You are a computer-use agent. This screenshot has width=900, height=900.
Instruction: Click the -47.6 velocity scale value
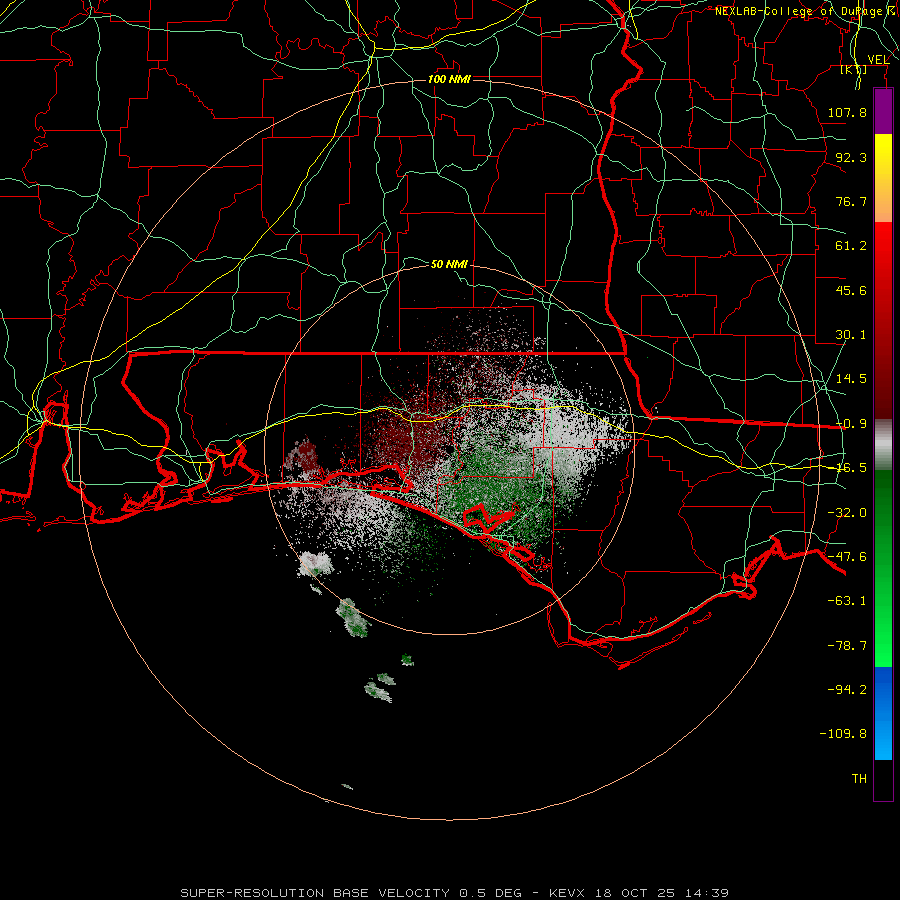coord(847,557)
